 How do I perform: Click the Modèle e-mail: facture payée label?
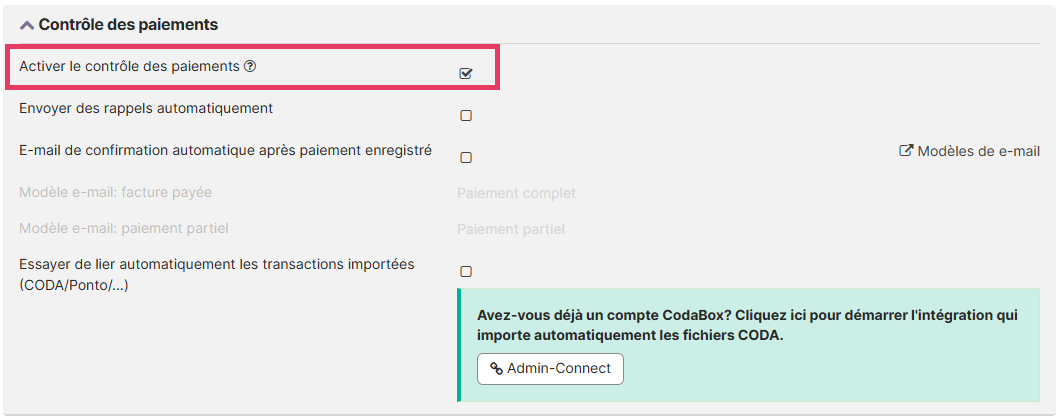115,192
